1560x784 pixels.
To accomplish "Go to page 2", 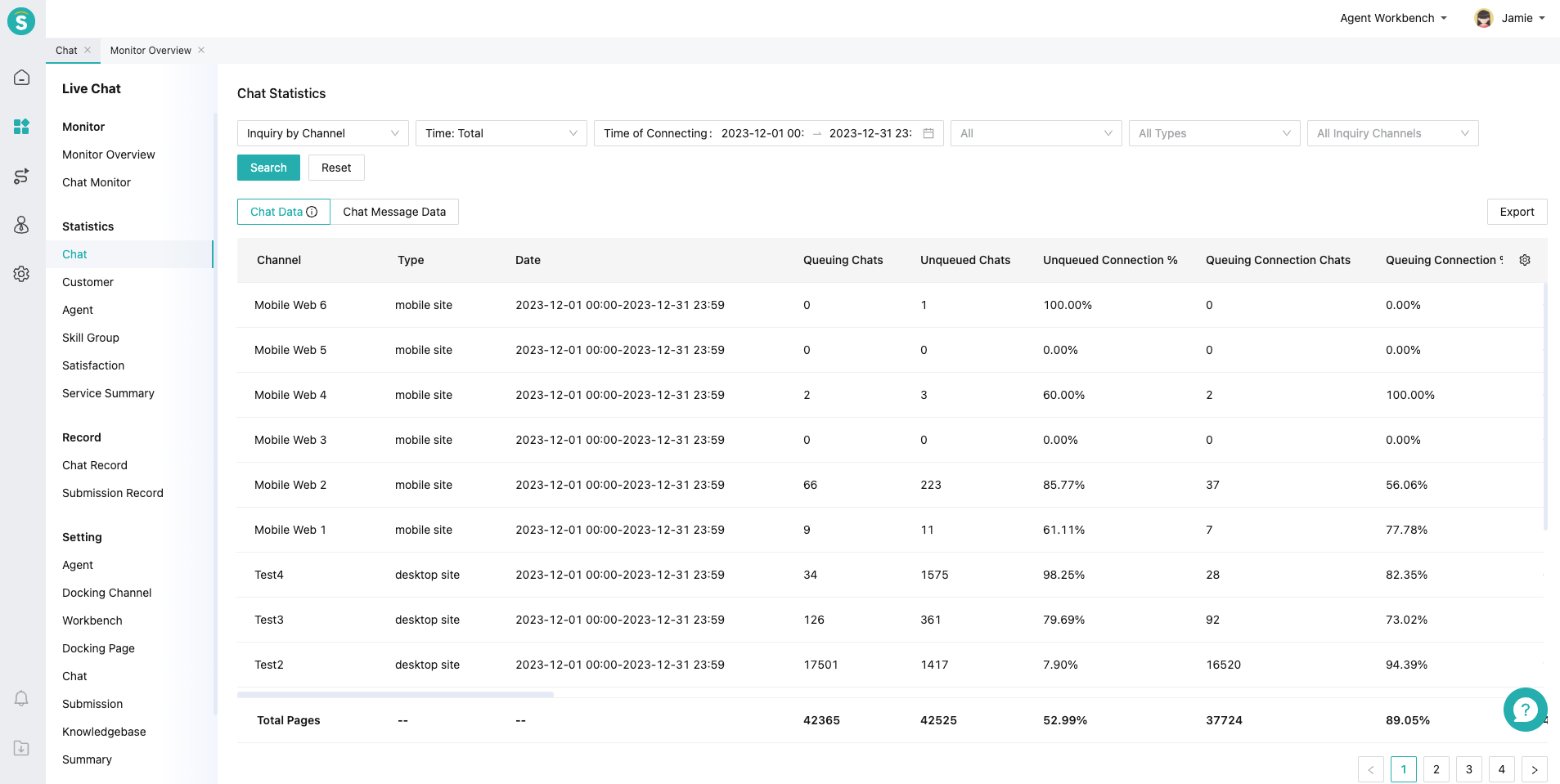I will pyautogui.click(x=1436, y=769).
